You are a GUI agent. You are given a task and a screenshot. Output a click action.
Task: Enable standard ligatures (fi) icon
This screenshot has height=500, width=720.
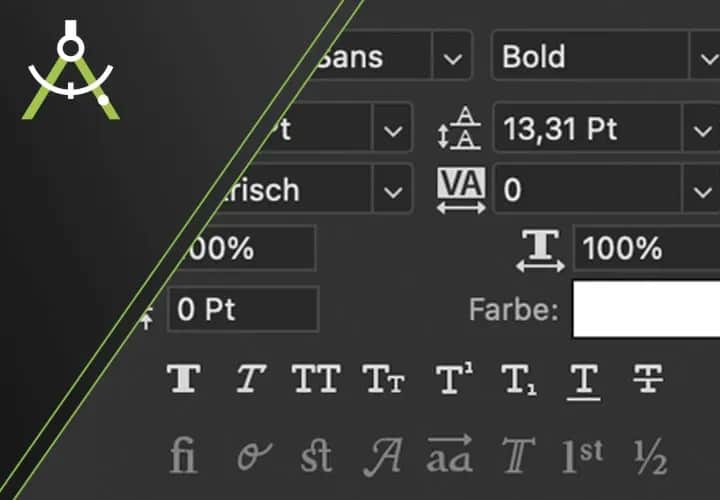[x=184, y=456]
